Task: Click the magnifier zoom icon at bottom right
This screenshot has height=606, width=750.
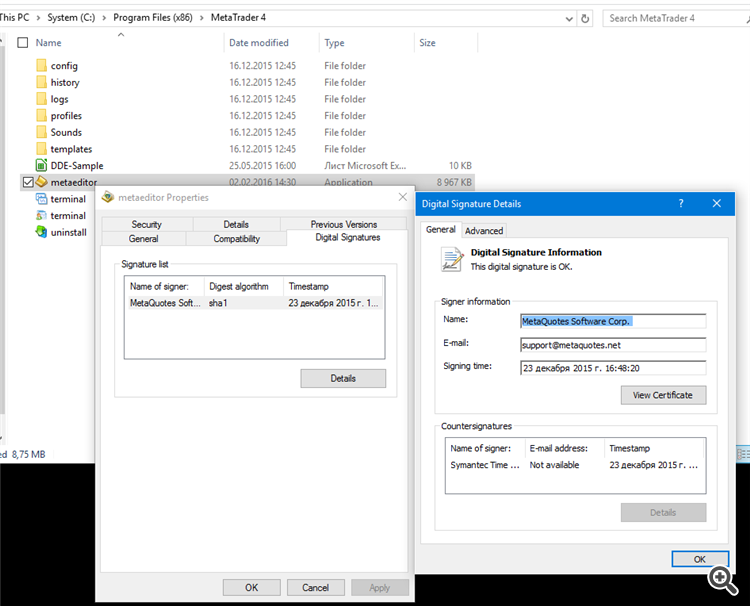Action: click(723, 581)
